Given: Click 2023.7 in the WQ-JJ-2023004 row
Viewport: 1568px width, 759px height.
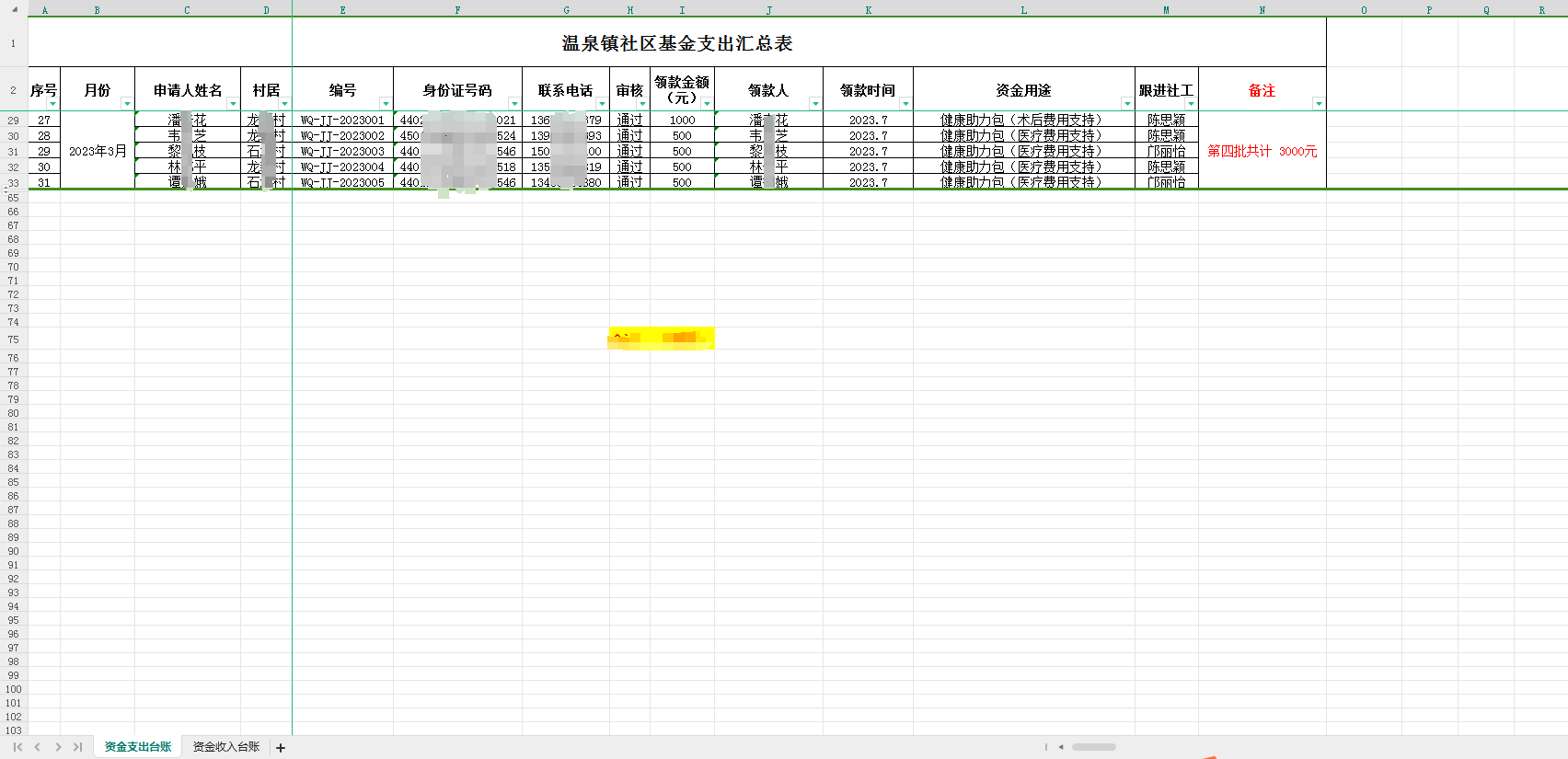Looking at the screenshot, I should click(x=869, y=167).
